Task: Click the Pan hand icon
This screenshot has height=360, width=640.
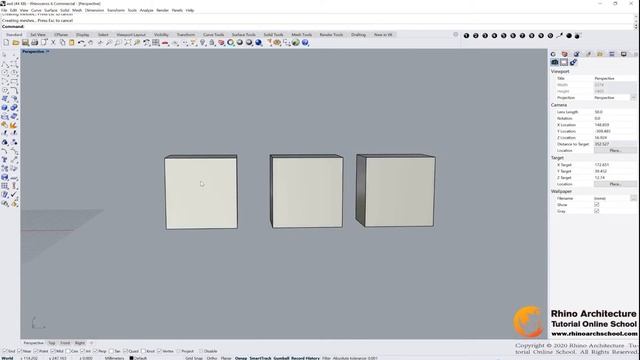Action: 90,42
